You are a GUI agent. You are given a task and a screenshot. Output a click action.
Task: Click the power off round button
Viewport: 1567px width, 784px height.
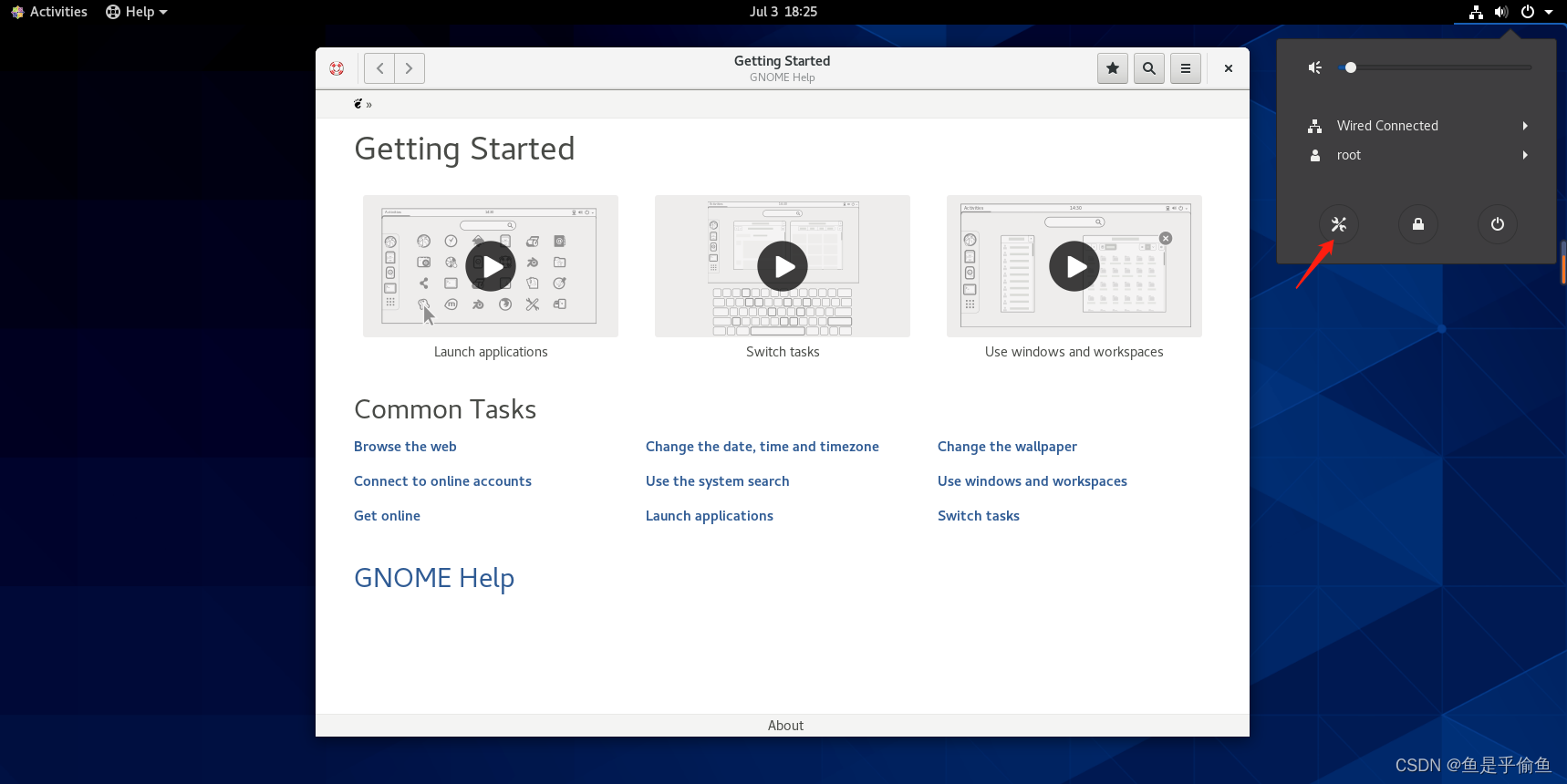(1498, 224)
